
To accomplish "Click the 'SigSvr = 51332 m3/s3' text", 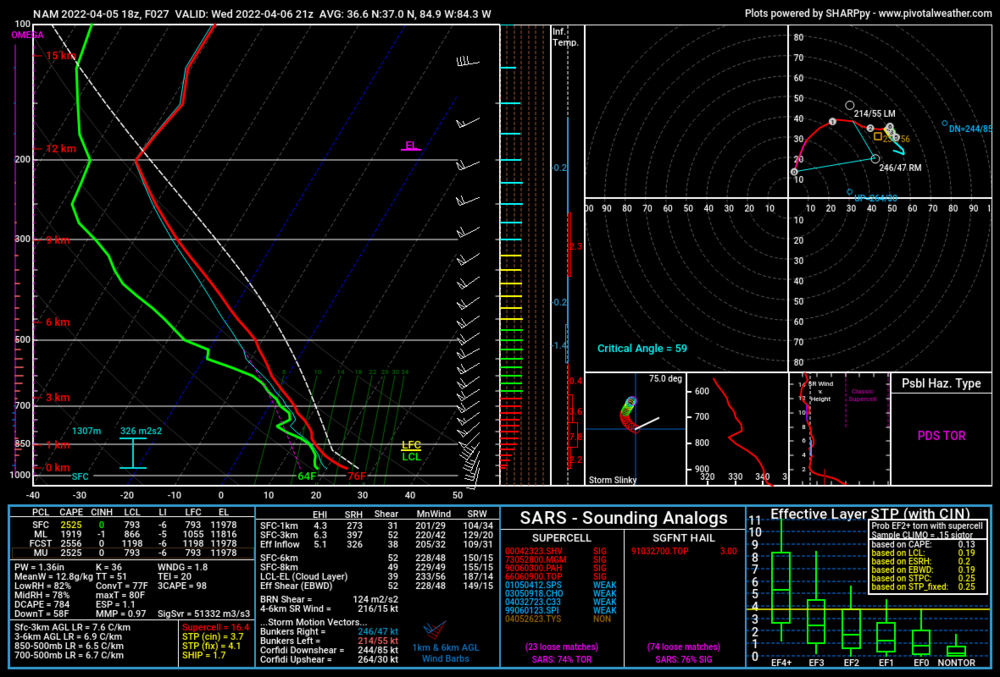I will 203,614.
